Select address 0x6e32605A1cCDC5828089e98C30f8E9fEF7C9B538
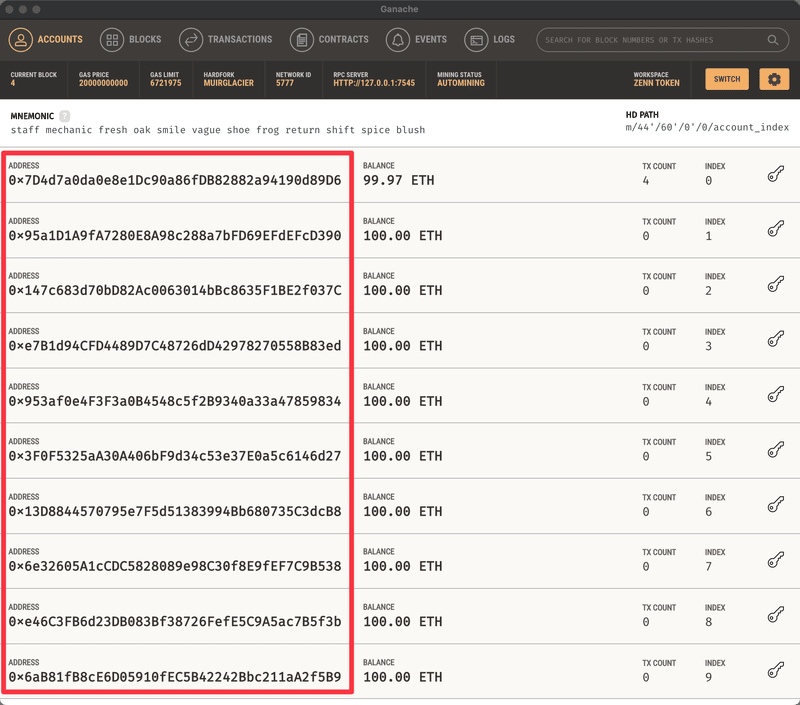Screen dimensions: 800x705 pos(174,566)
